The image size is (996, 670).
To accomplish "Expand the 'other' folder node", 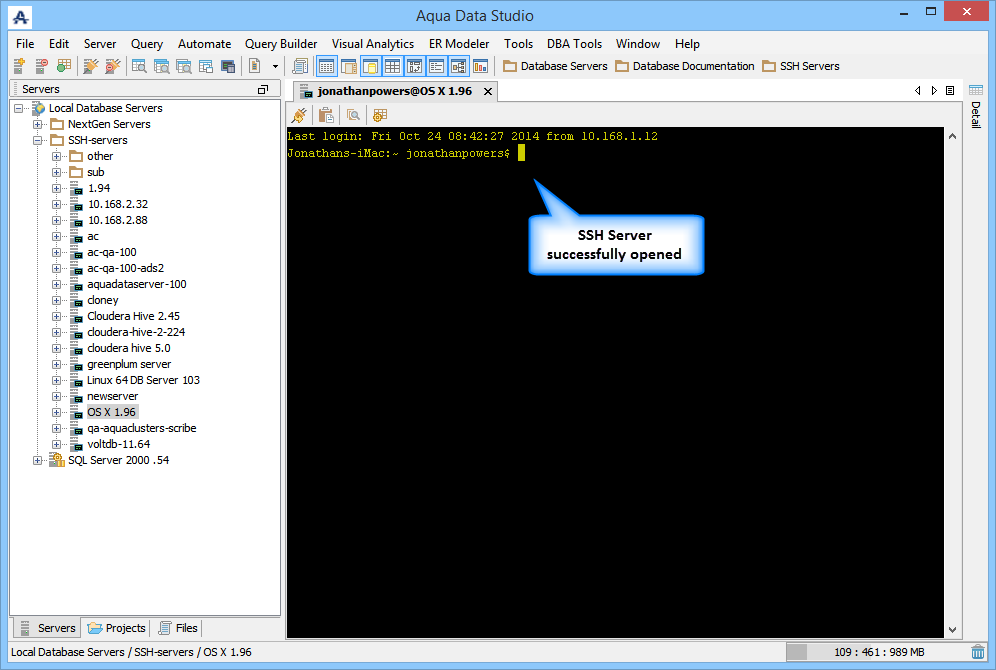I will [57, 156].
